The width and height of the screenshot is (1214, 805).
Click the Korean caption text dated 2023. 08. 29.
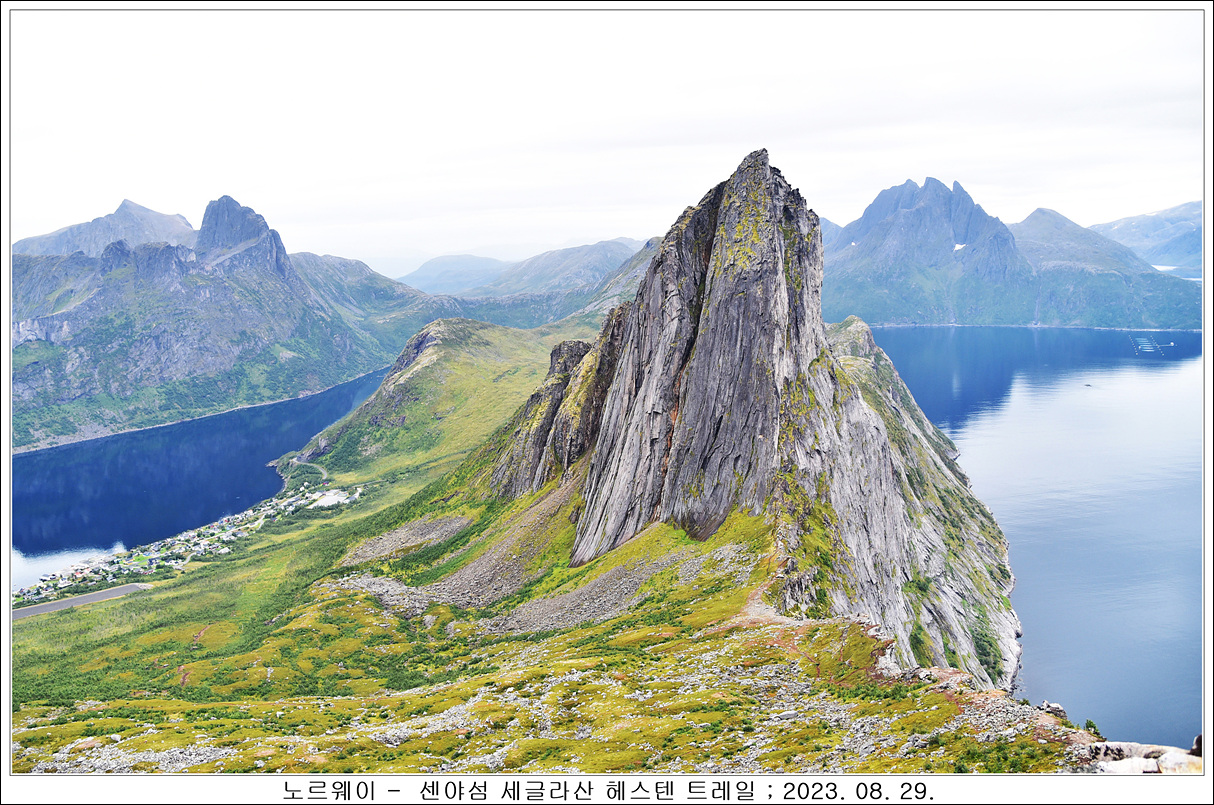point(608,790)
